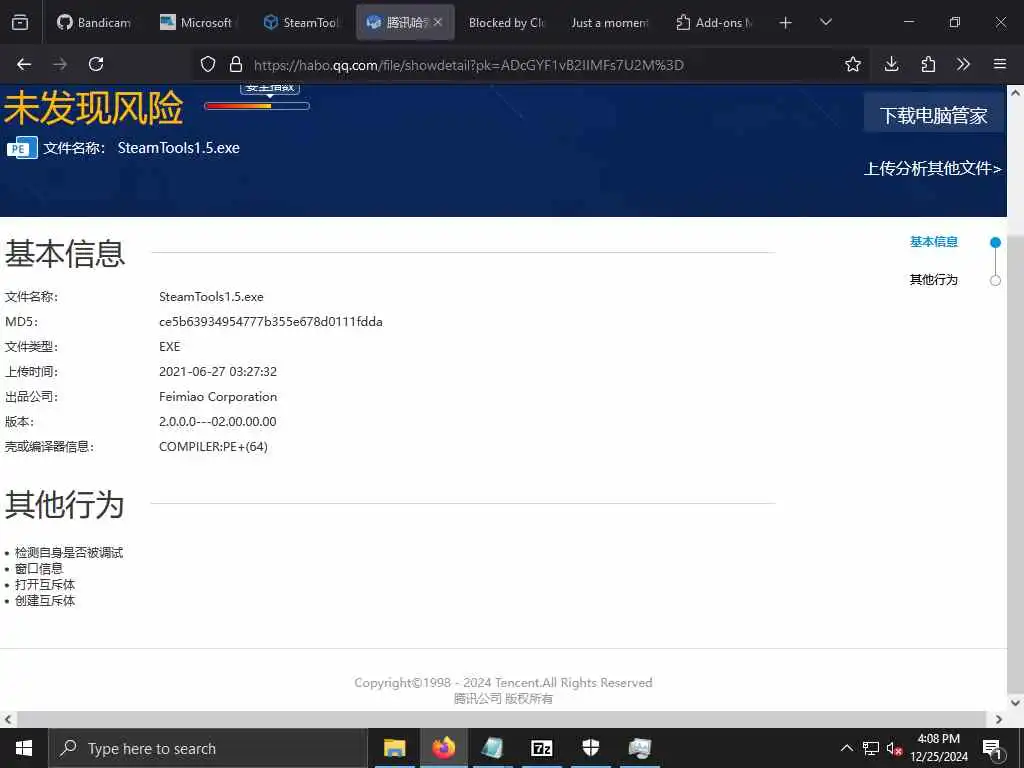Select the MD5 hash value
The height and width of the screenshot is (768, 1024).
(270, 321)
